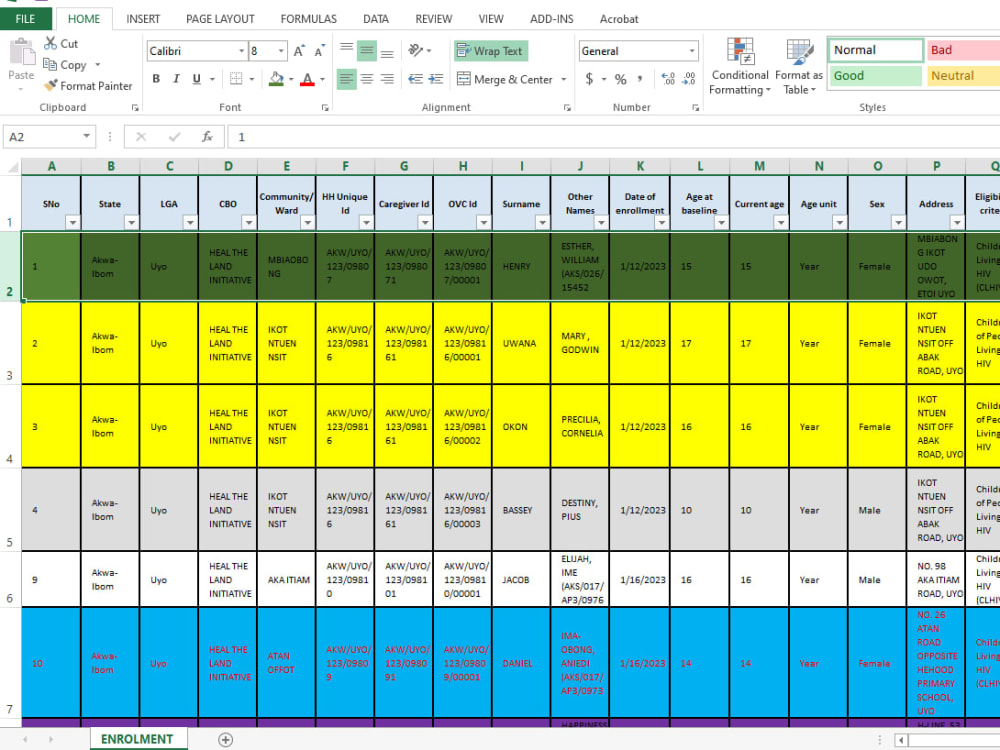Click cell with surname UWANA
The height and width of the screenshot is (750, 1000).
[521, 343]
